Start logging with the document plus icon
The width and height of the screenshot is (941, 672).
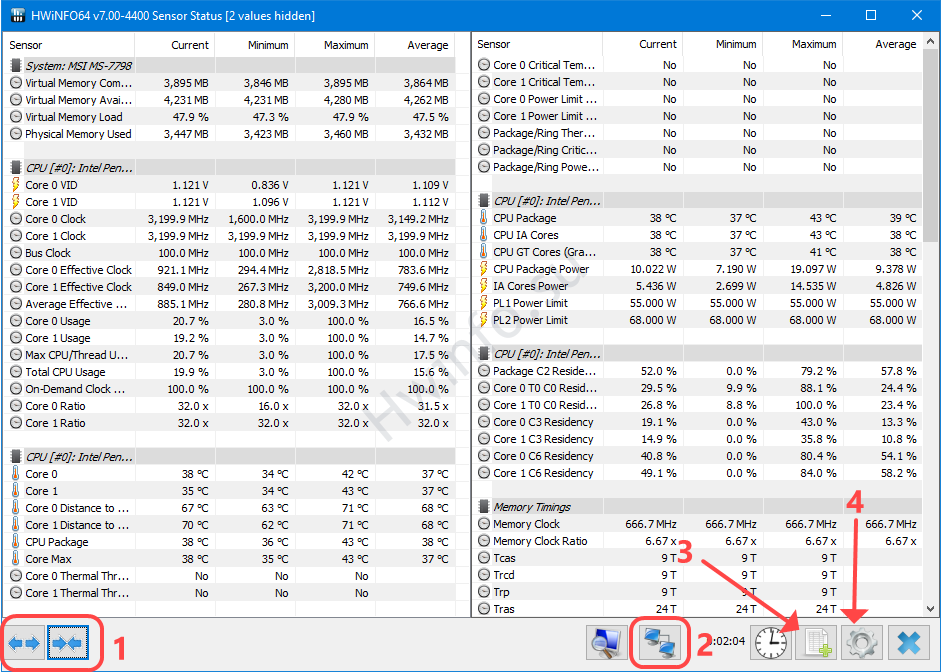[x=814, y=643]
